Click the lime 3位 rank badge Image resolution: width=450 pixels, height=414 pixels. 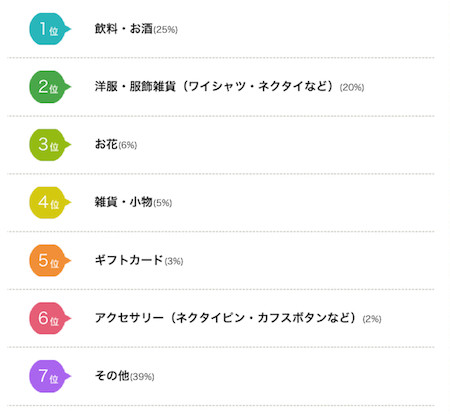[50, 145]
